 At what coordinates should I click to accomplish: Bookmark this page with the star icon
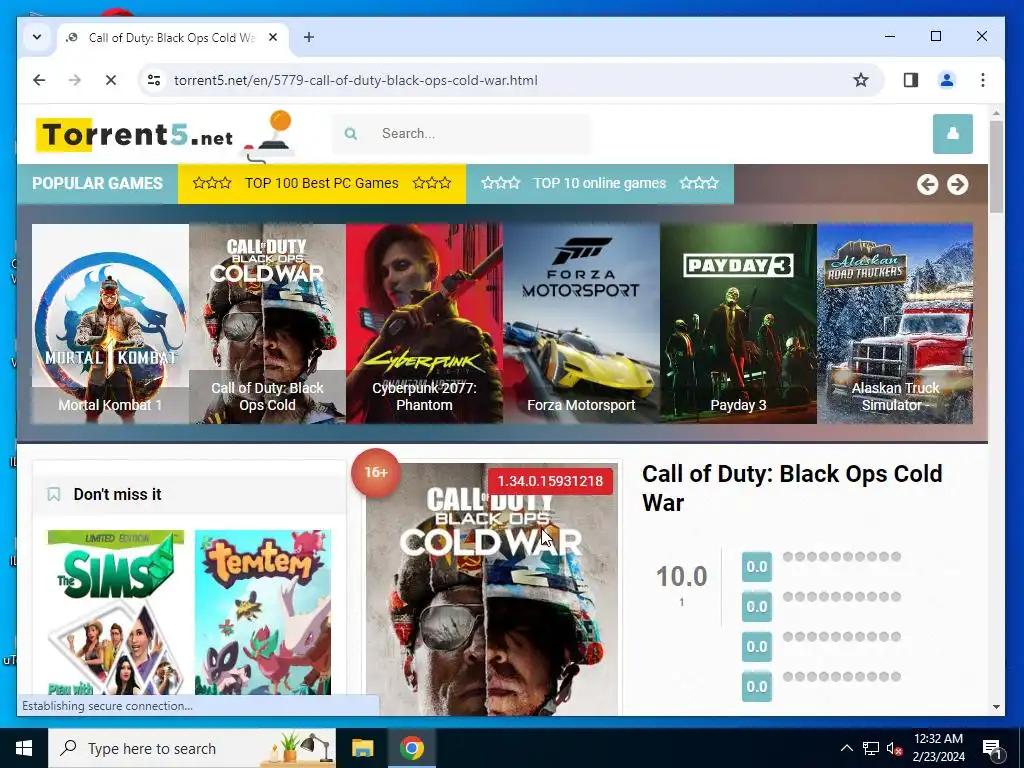[861, 80]
